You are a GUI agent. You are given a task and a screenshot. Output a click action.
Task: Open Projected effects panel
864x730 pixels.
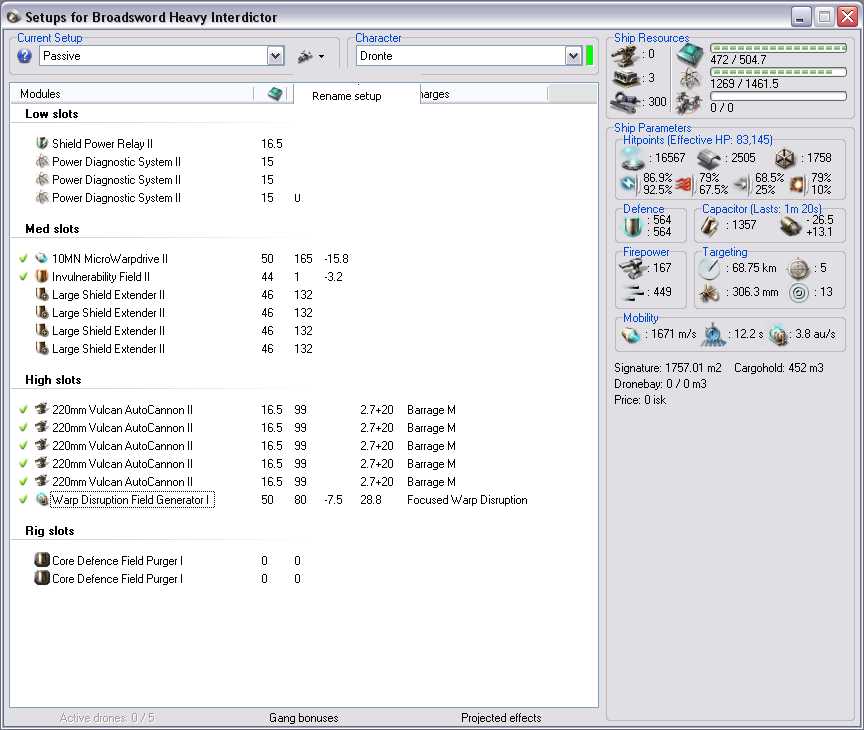(501, 718)
